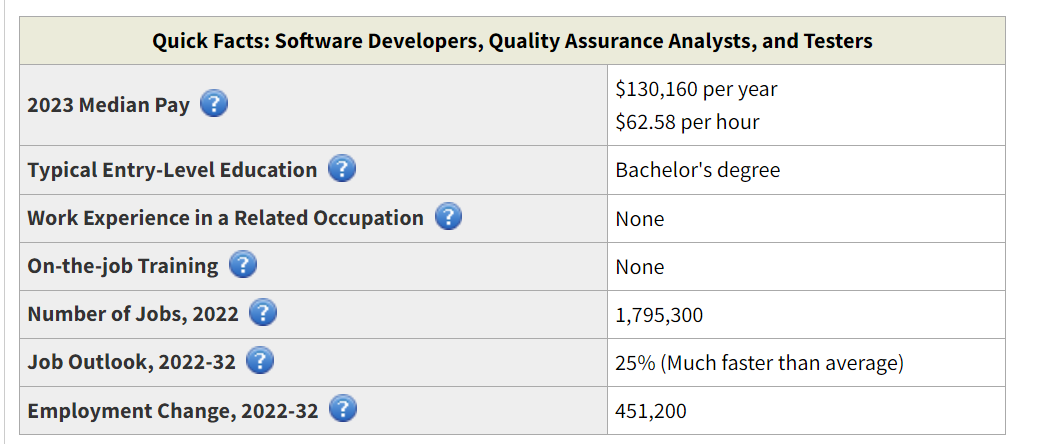Click the "Bachelor's degree" cell text
This screenshot has height=444, width=1050.
tap(697, 170)
